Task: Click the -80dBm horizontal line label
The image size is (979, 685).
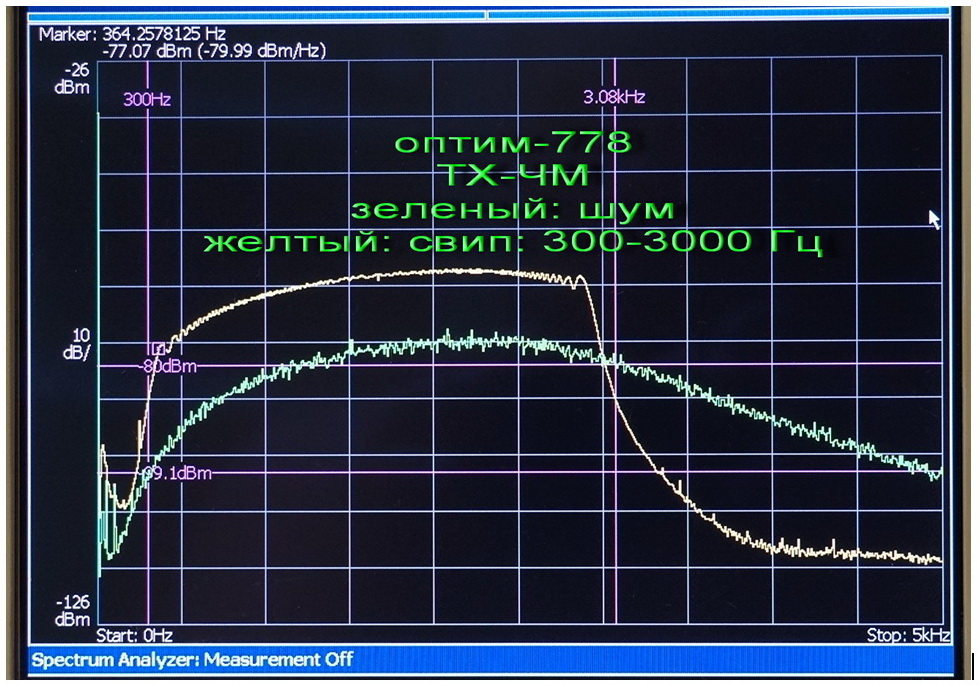Action: coord(167,366)
